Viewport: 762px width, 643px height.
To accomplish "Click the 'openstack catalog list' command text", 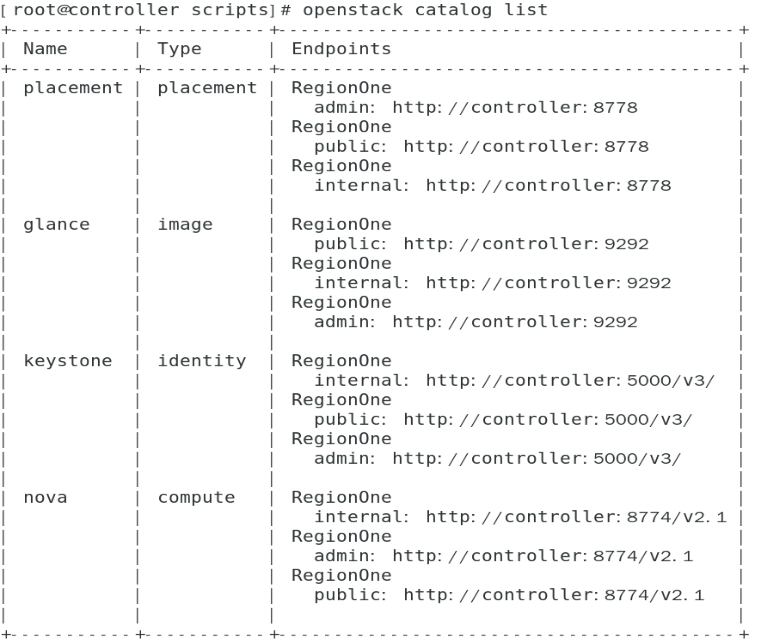I will coord(425,10).
